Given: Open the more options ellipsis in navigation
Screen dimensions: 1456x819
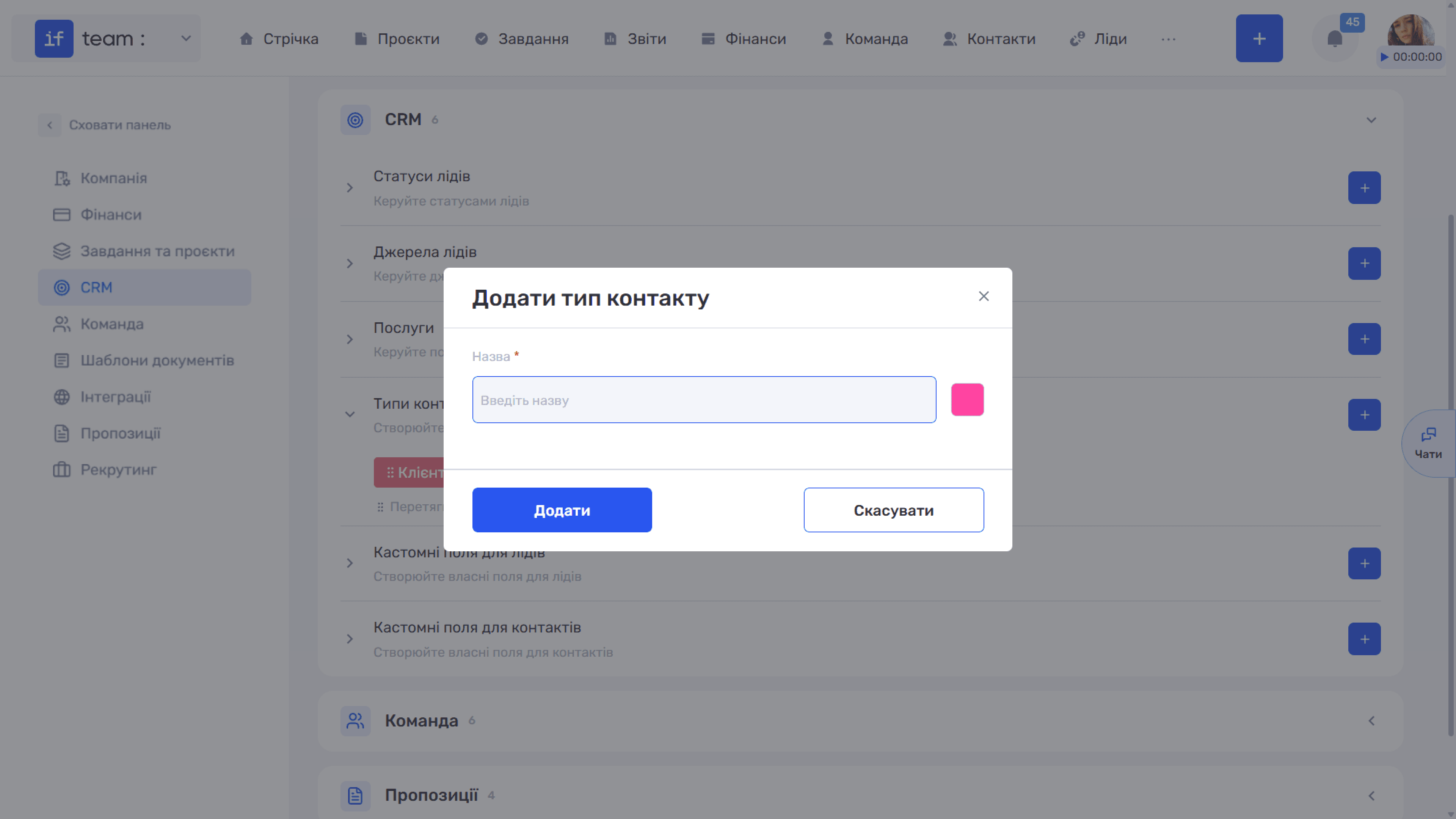Looking at the screenshot, I should pos(1168,39).
